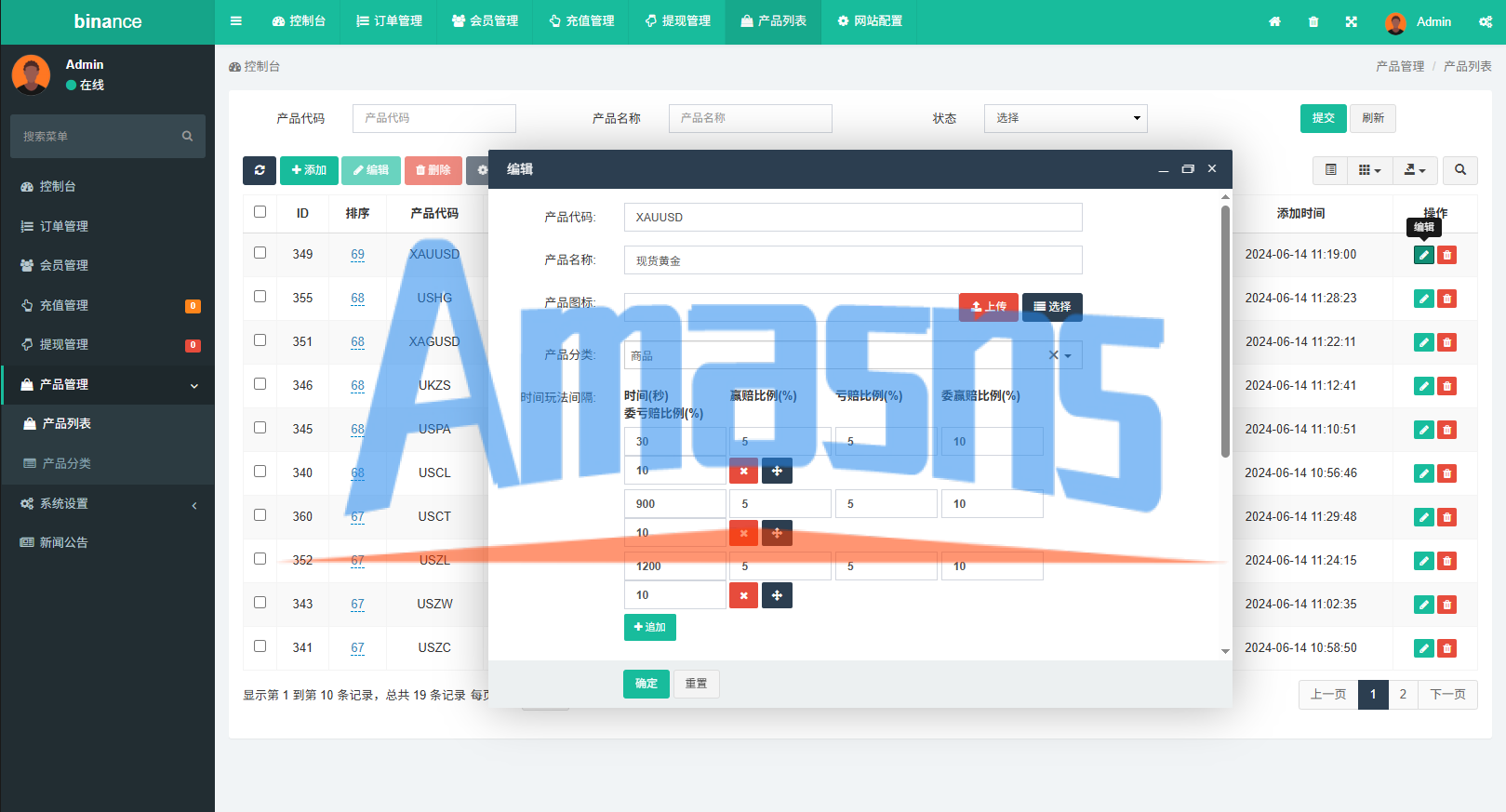
Task: Open 订单管理 in top navigation
Action: click(x=389, y=20)
